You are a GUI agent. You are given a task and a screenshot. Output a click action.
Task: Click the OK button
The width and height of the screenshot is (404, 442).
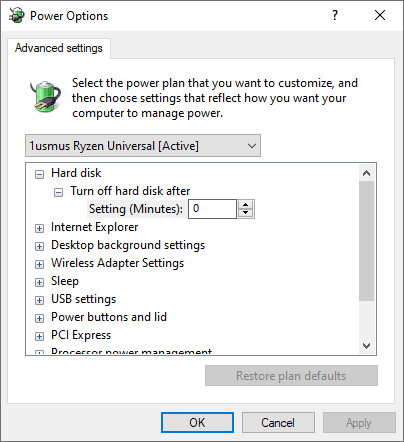(x=197, y=423)
